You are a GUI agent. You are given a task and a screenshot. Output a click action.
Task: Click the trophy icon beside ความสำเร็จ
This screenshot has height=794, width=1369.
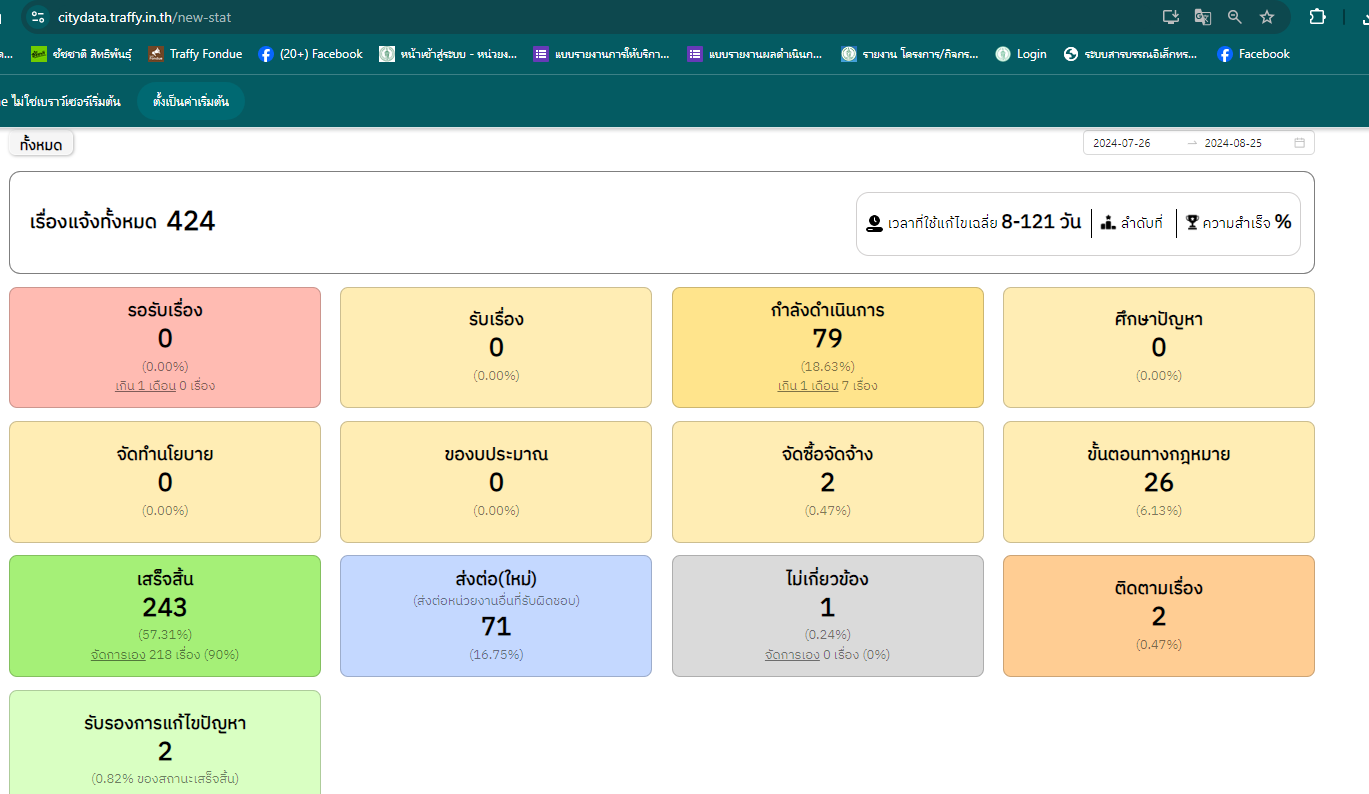[x=1192, y=223]
